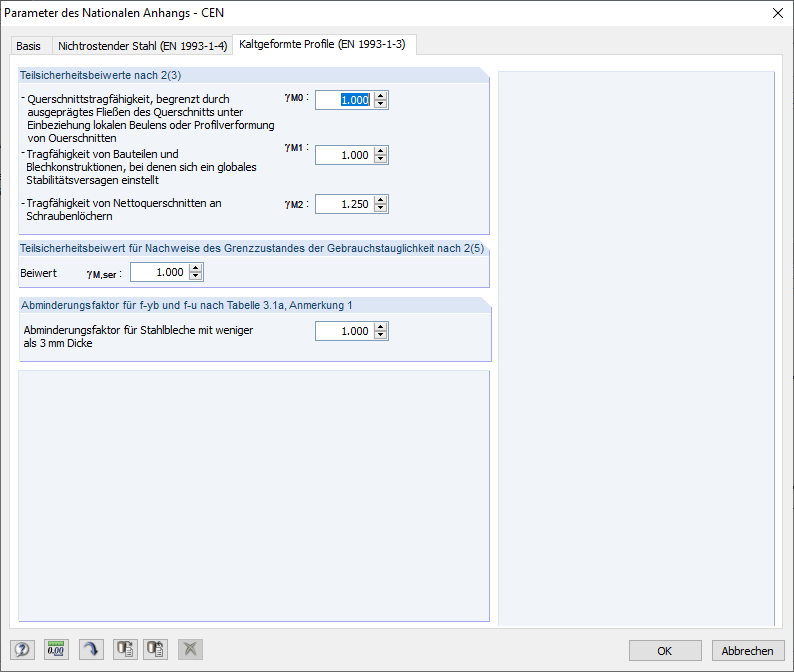Open units and decimal places settings
This screenshot has width=794, height=672.
coord(56,649)
